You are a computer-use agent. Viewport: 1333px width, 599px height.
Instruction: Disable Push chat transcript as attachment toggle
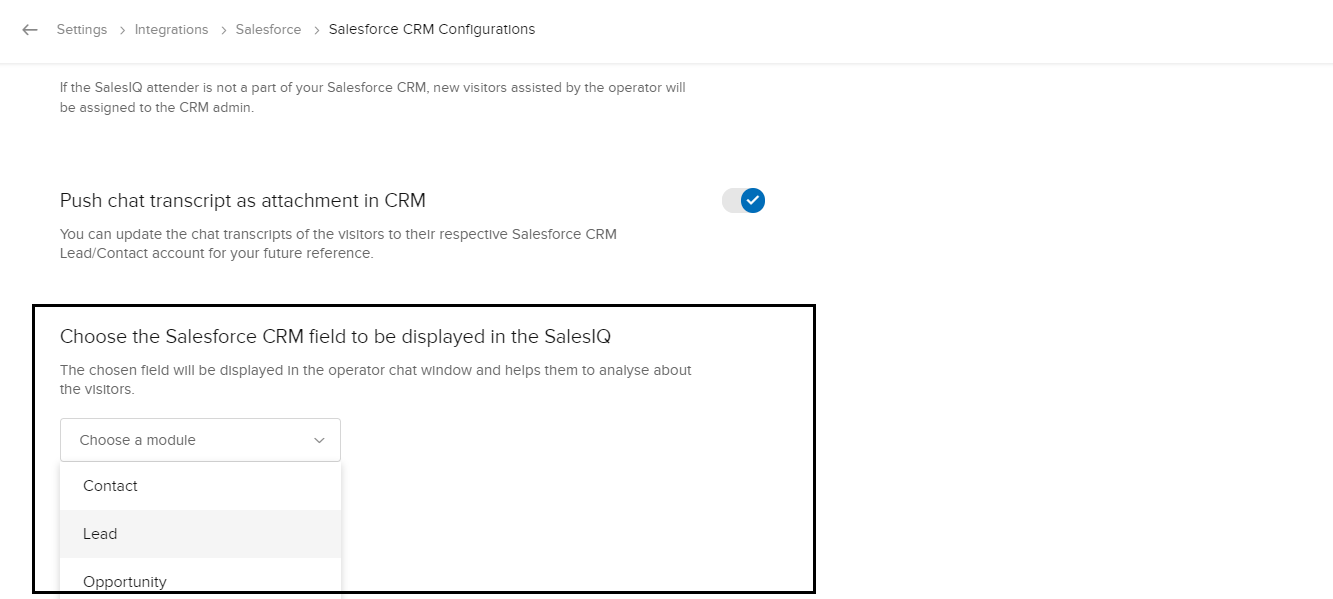click(743, 201)
